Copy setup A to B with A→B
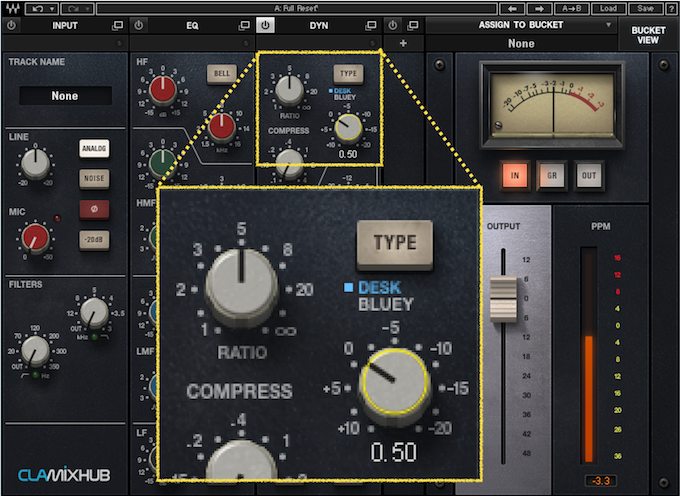Viewport: 680px width, 496px height. [572, 9]
